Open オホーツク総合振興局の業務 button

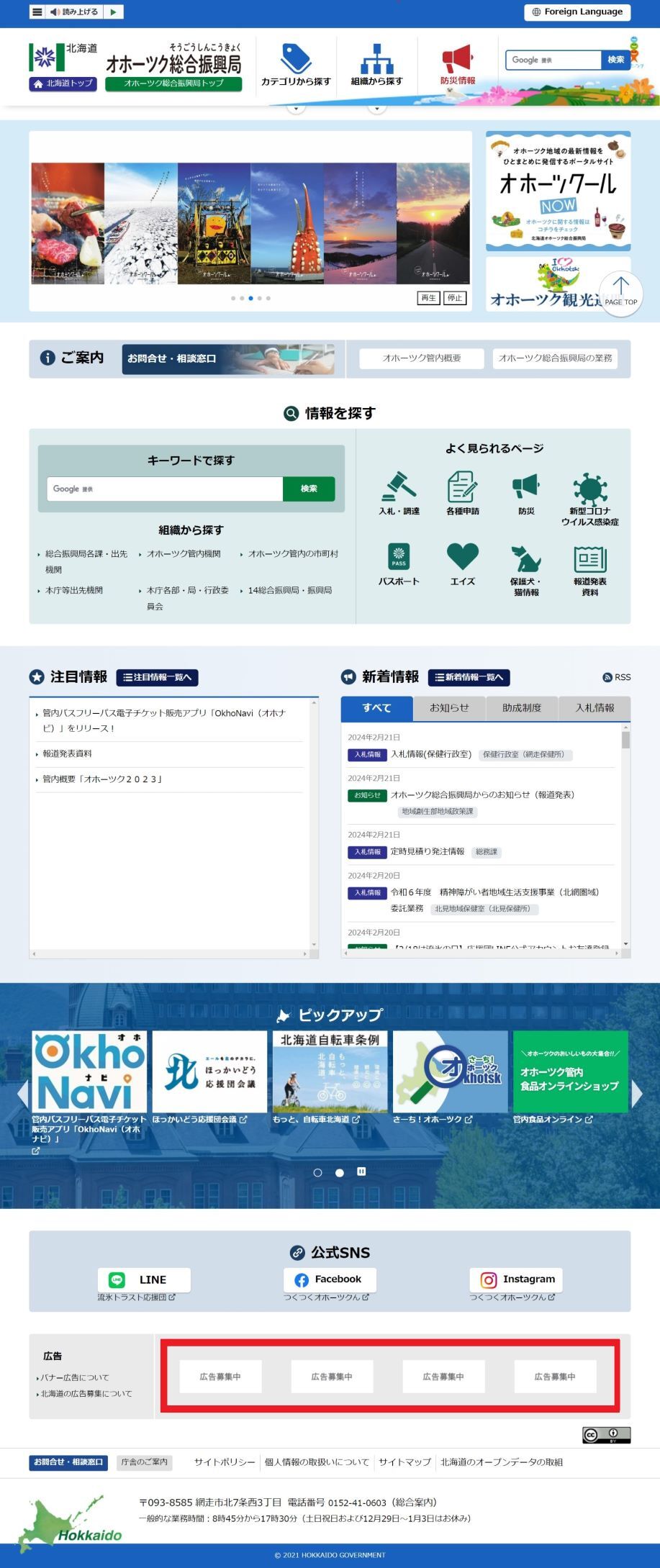[555, 358]
